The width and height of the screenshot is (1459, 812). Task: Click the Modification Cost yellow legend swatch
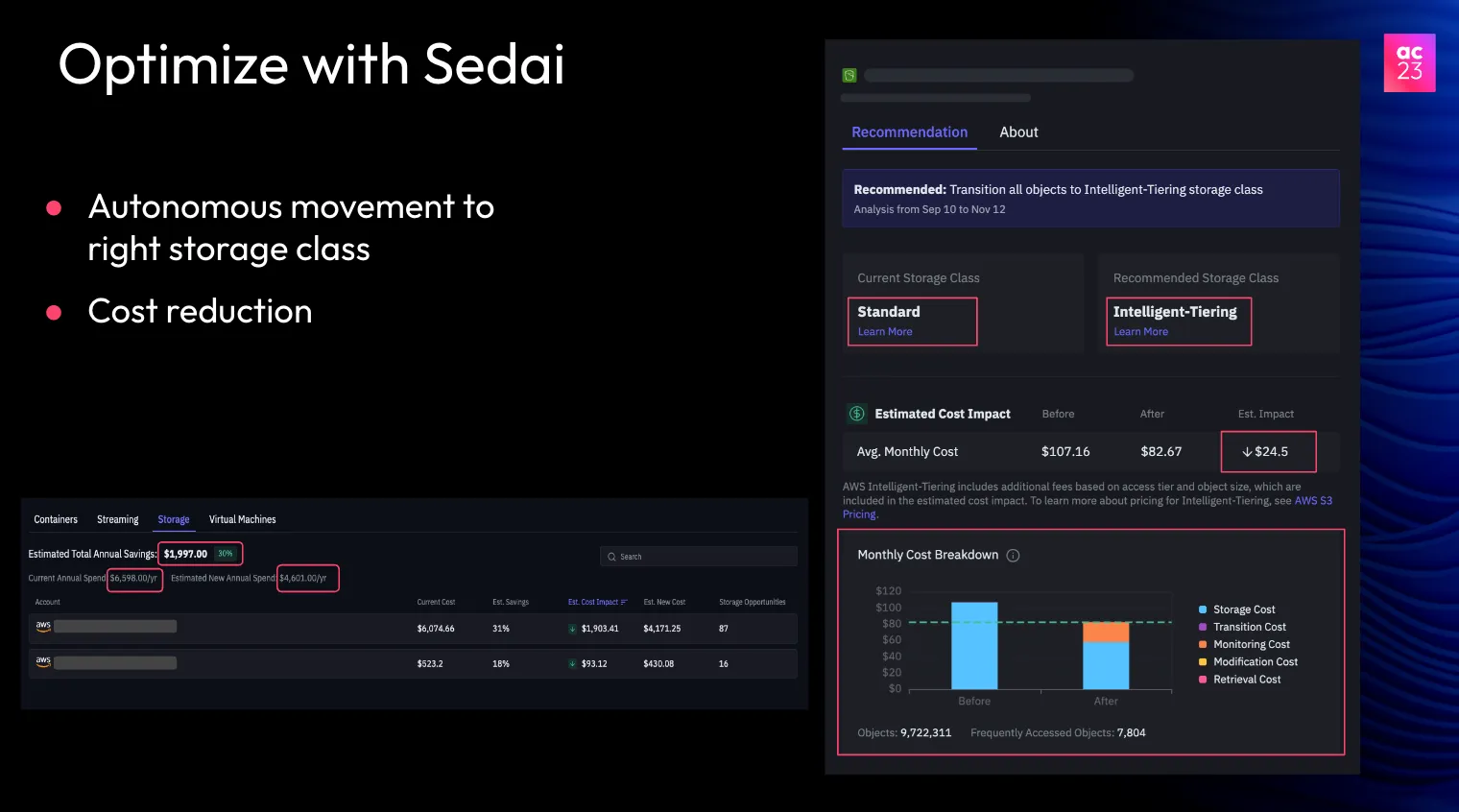tap(1203, 661)
